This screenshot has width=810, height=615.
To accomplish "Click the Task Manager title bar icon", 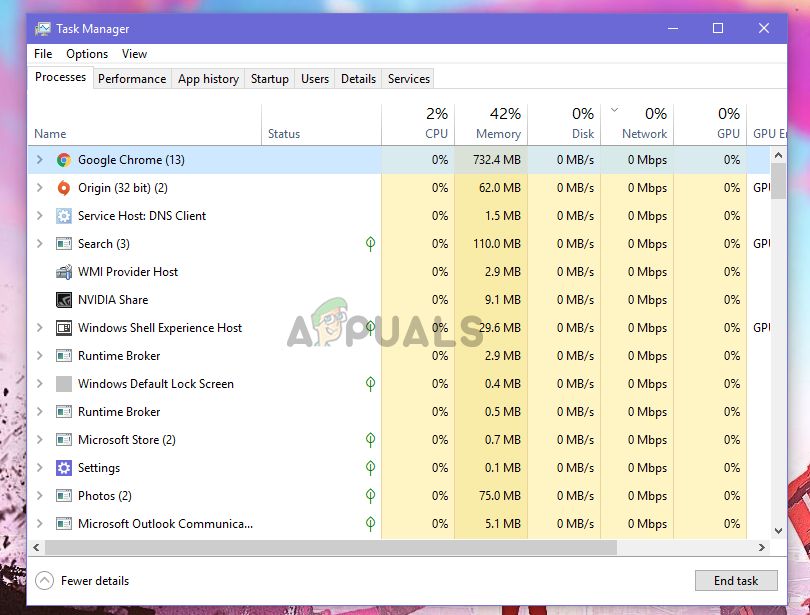I will [x=43, y=29].
